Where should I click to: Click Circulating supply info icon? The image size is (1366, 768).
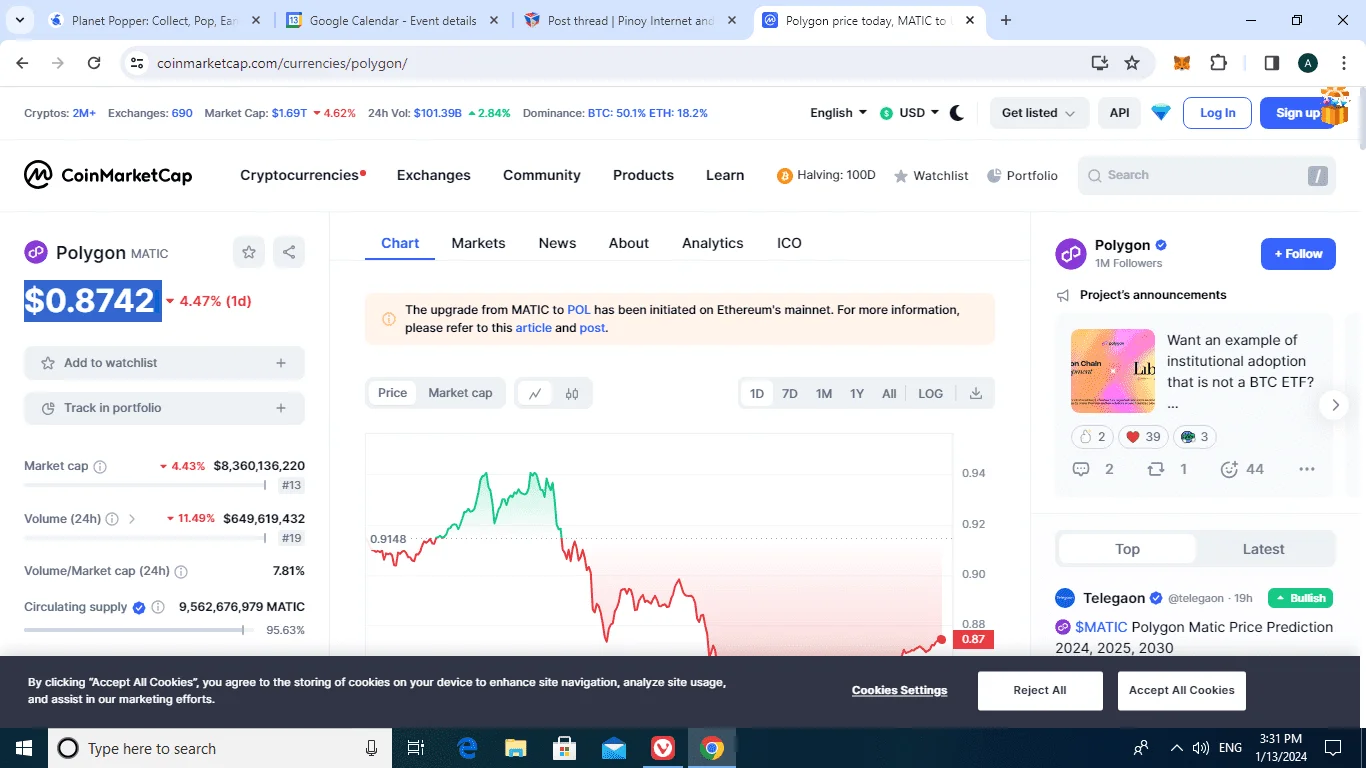pos(158,607)
